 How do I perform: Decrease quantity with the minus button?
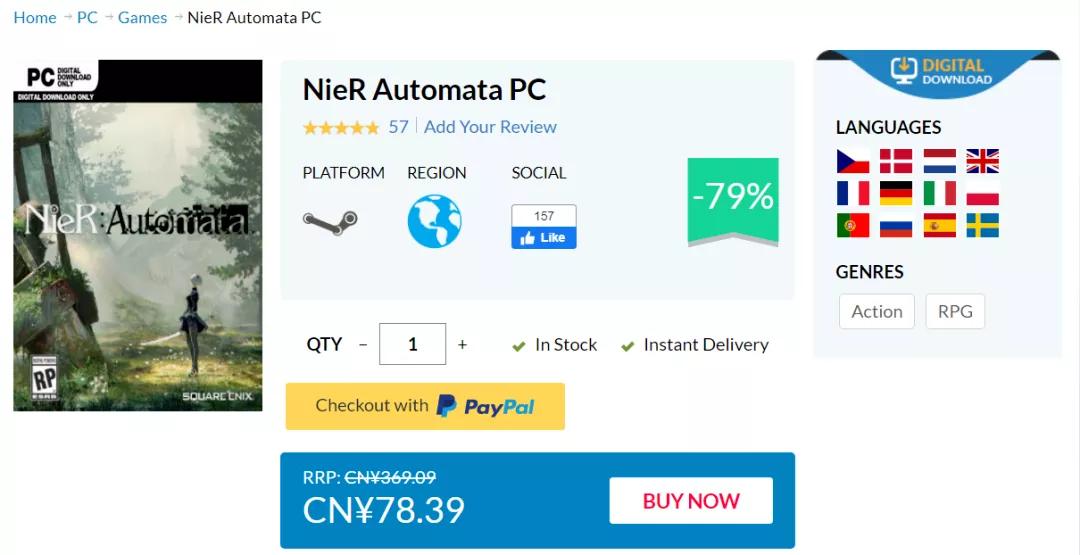click(362, 345)
